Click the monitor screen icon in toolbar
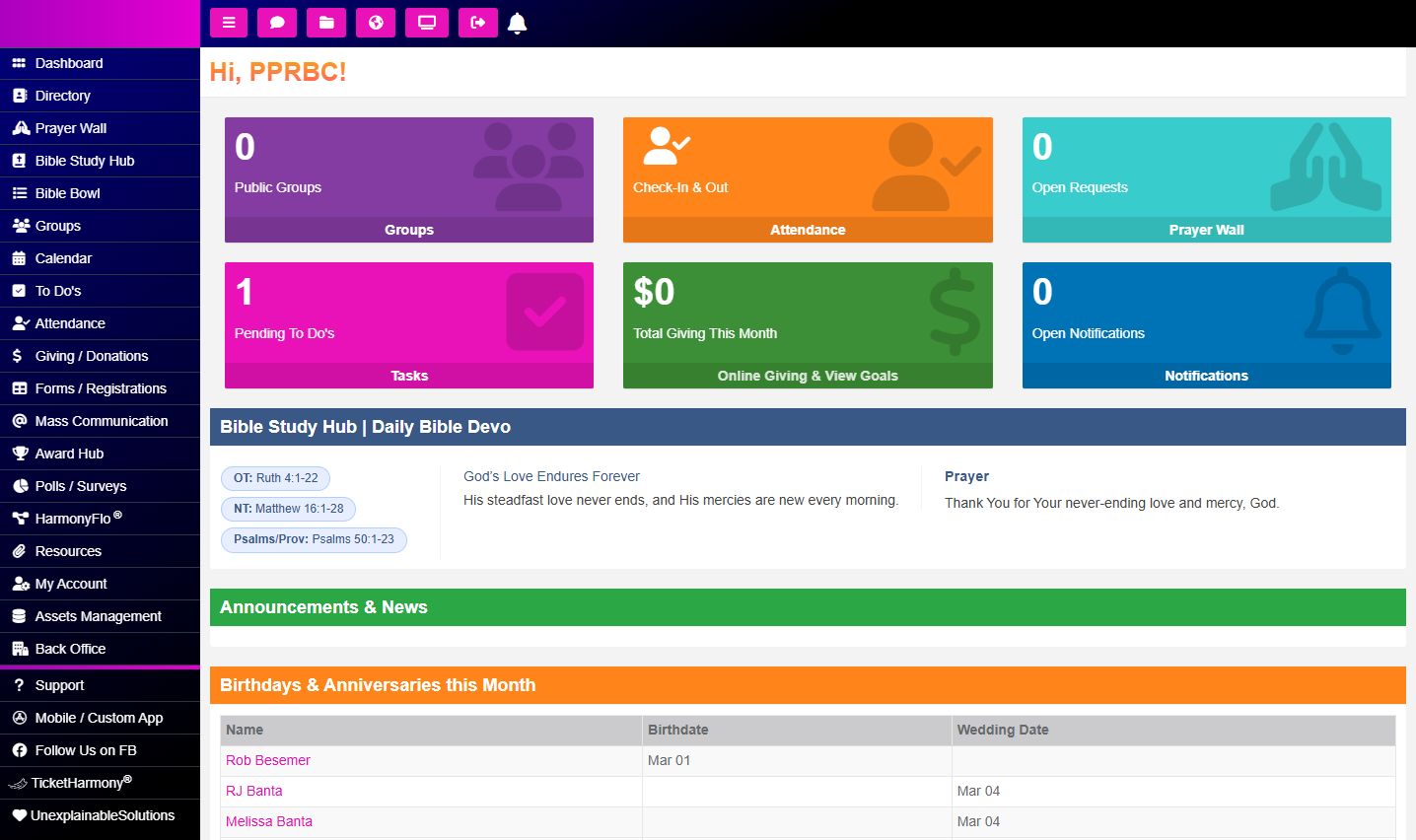 tap(427, 23)
